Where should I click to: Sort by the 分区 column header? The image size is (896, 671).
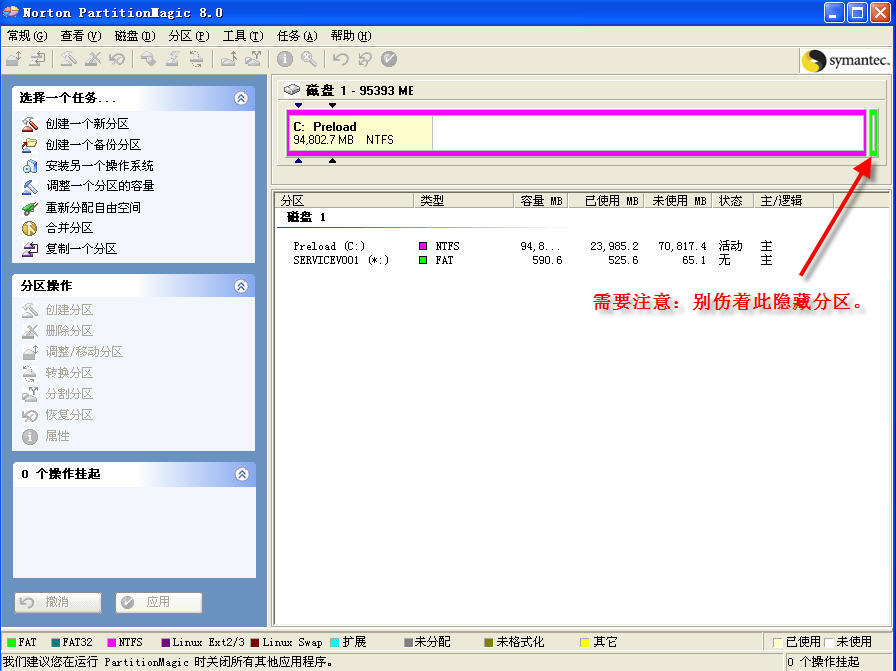point(345,201)
